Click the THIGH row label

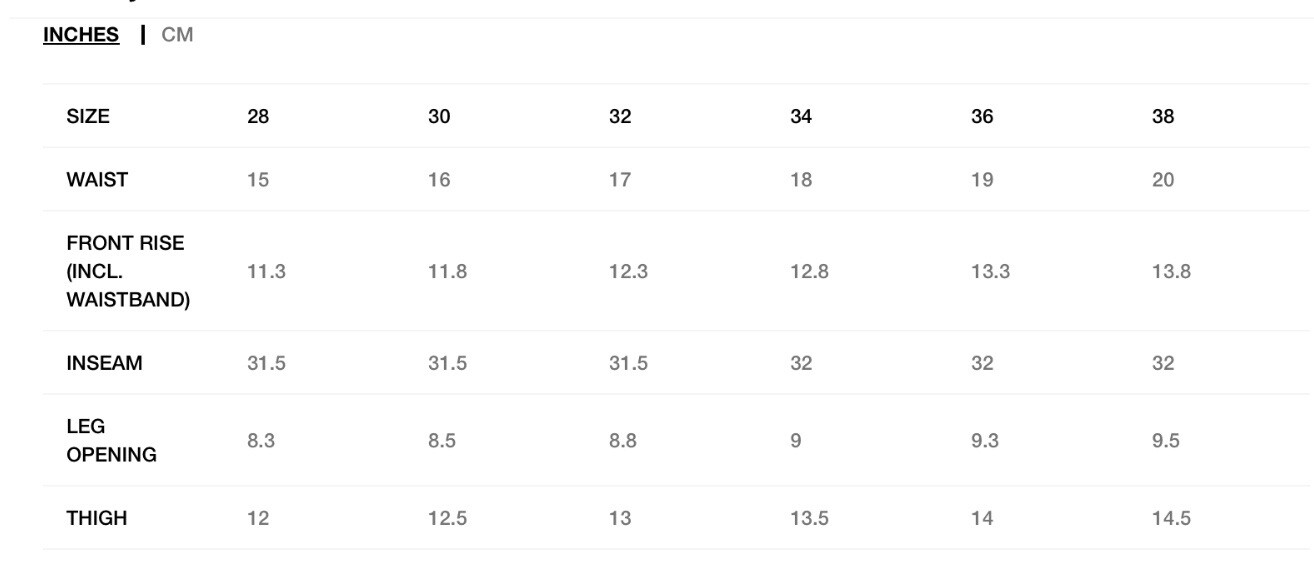[x=96, y=518]
